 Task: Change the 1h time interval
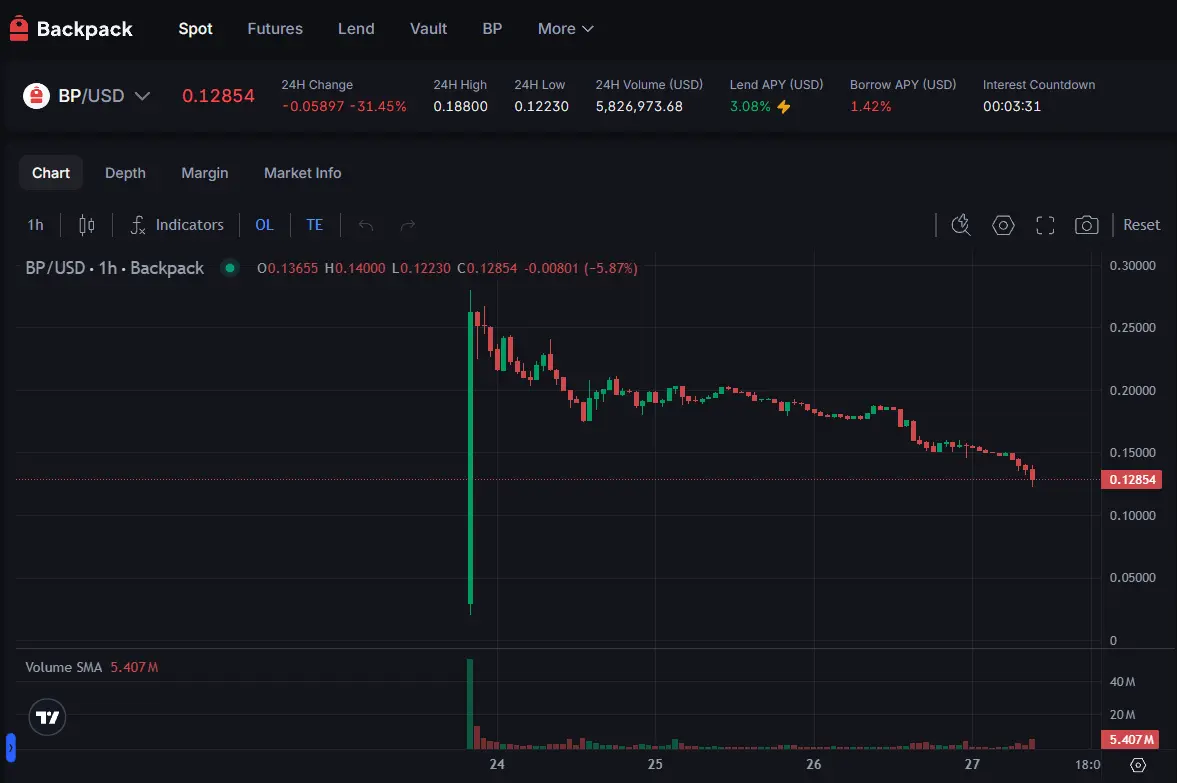[x=35, y=224]
